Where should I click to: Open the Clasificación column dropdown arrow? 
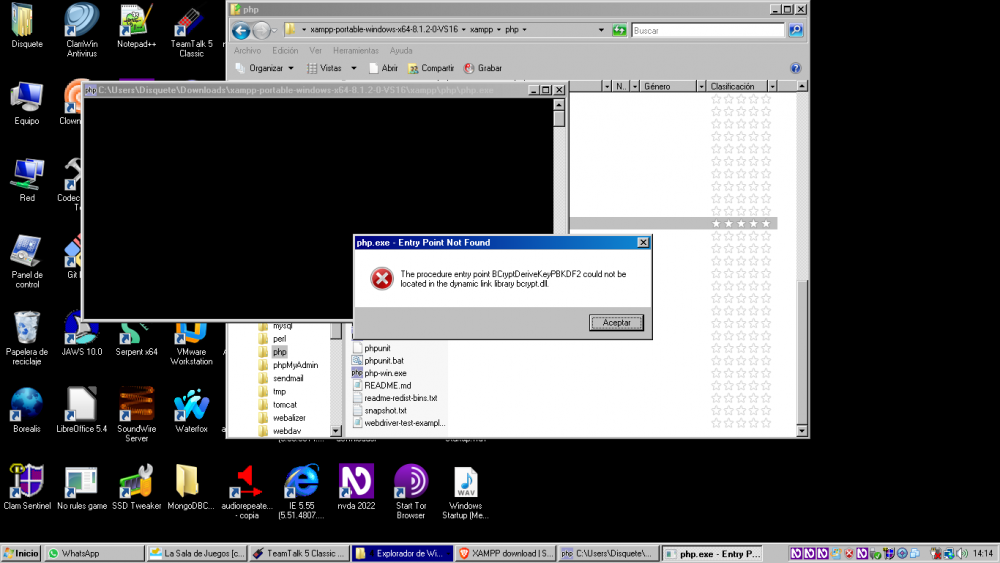point(774,87)
